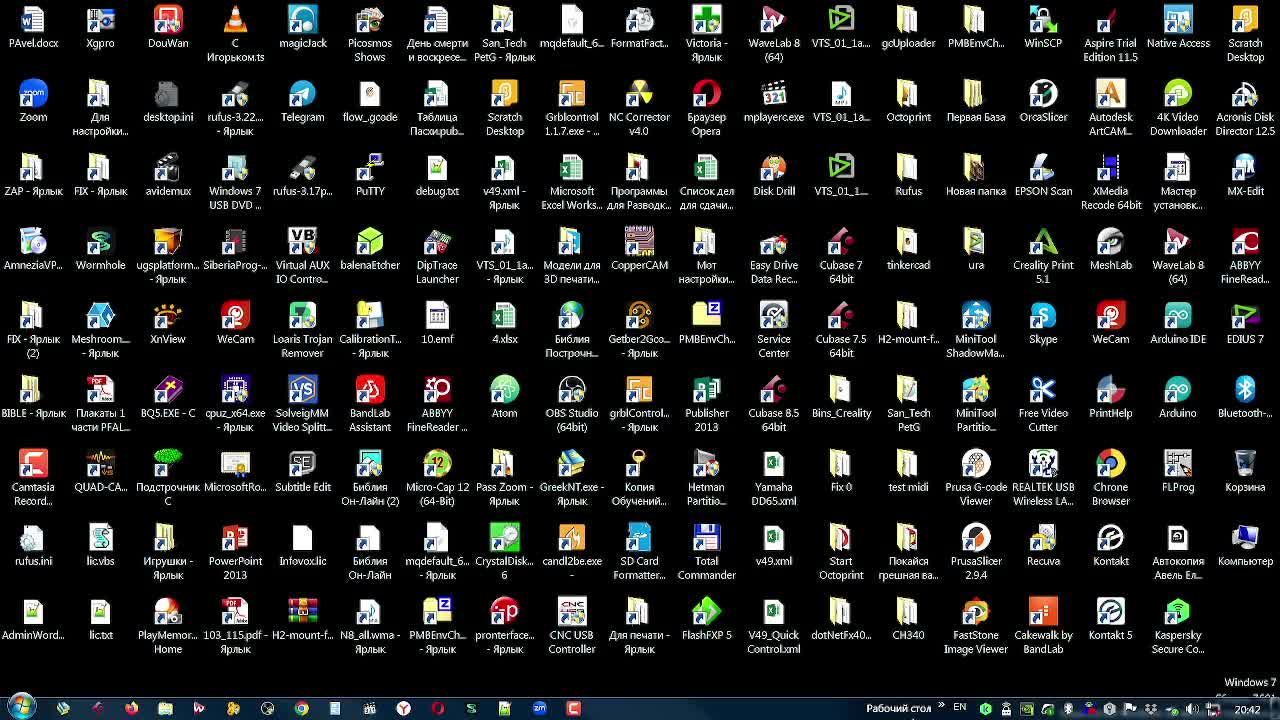Select the 4.xlsx file on desktop
The width and height of the screenshot is (1280, 720).
(x=504, y=318)
